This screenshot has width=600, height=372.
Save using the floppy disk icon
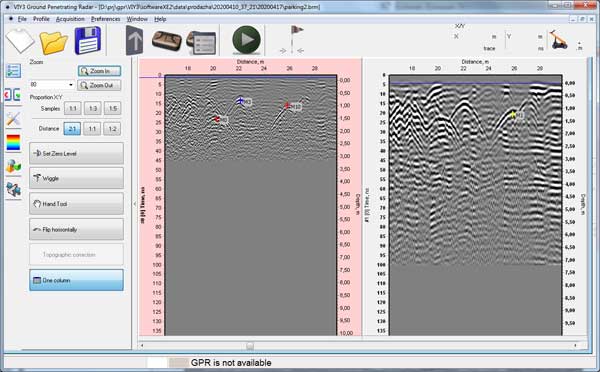tap(88, 40)
